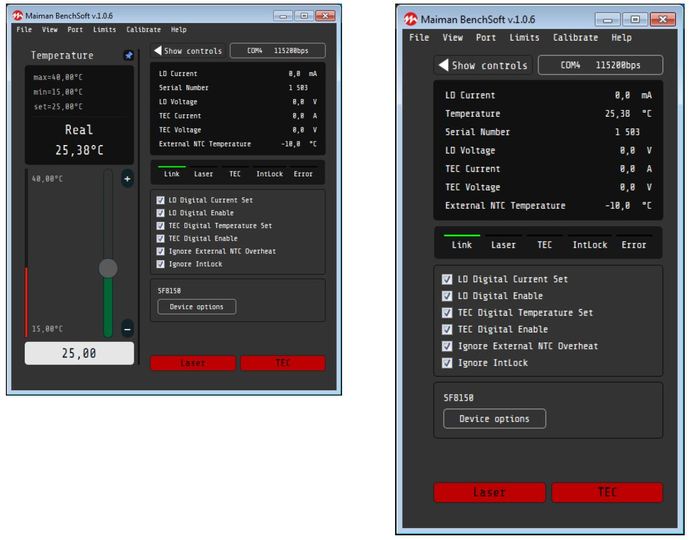
Task: Click Laser status indicator in right window
Action: (503, 243)
